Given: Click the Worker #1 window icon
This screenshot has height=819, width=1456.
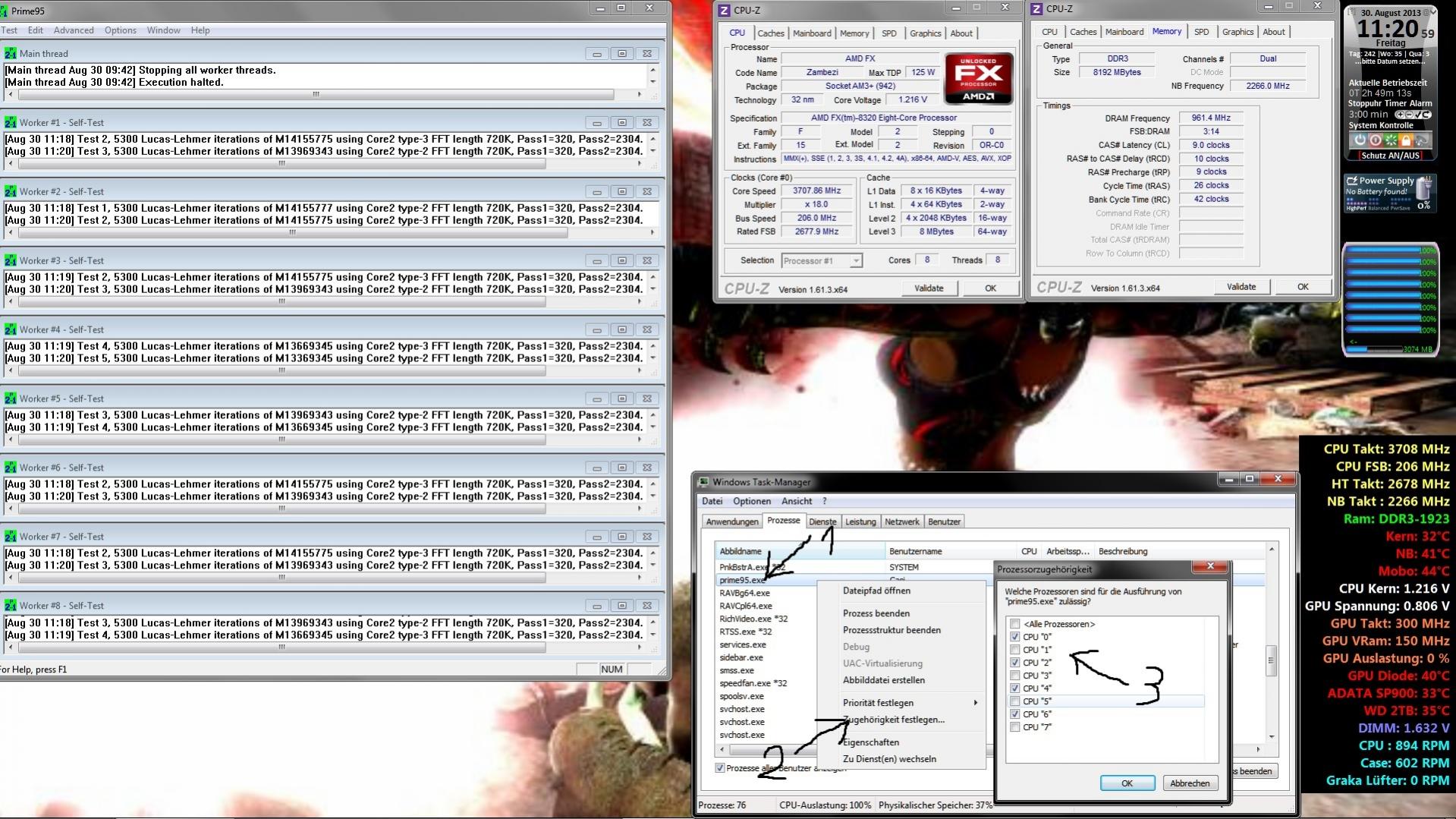Looking at the screenshot, I should pos(10,122).
